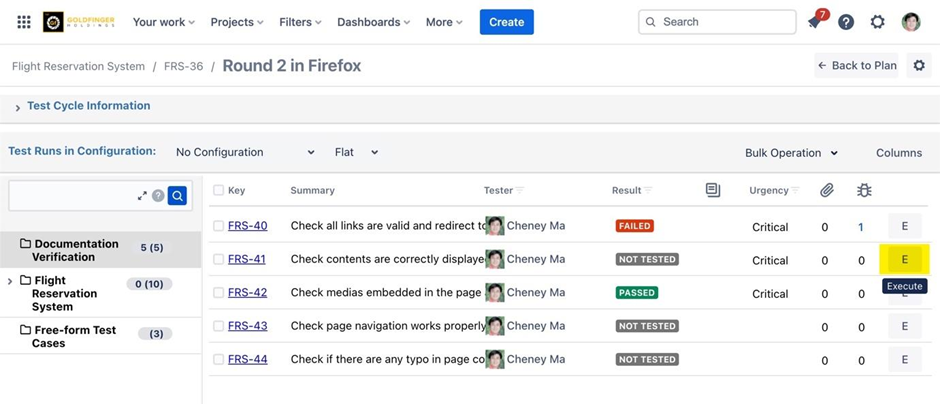Click the blue Create button
This screenshot has height=404, width=940.
(506, 22)
